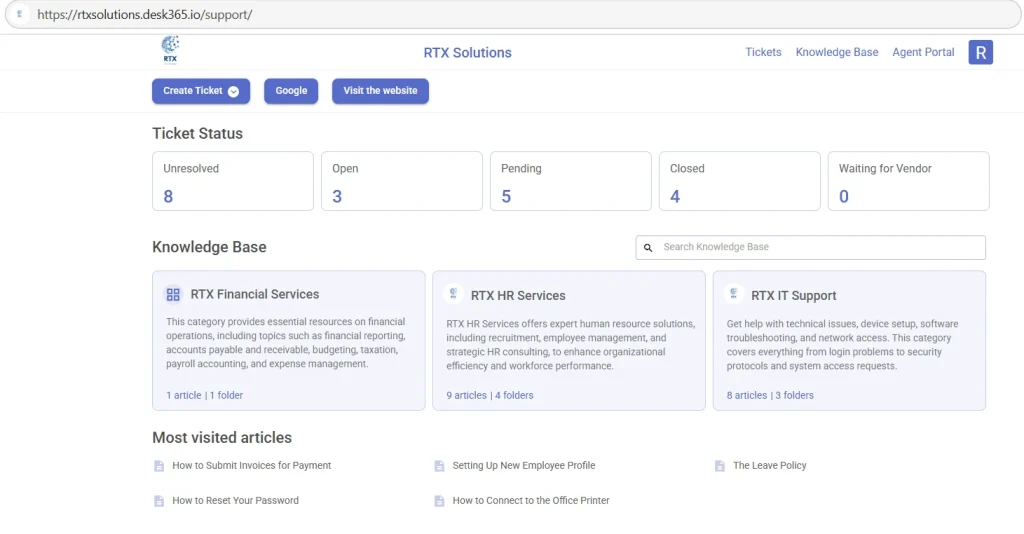The height and width of the screenshot is (534, 1024).
Task: Open RTX Financial Services category title
Action: tap(255, 294)
